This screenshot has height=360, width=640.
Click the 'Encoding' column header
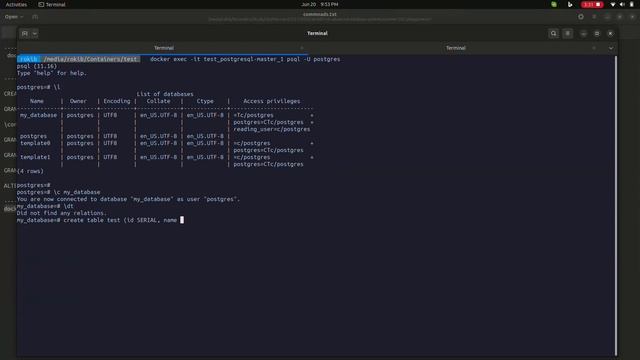point(117,101)
